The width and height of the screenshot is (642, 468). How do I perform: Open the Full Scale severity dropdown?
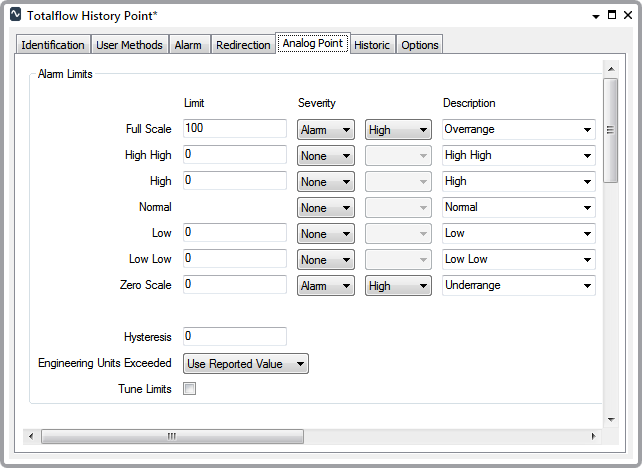click(x=326, y=129)
